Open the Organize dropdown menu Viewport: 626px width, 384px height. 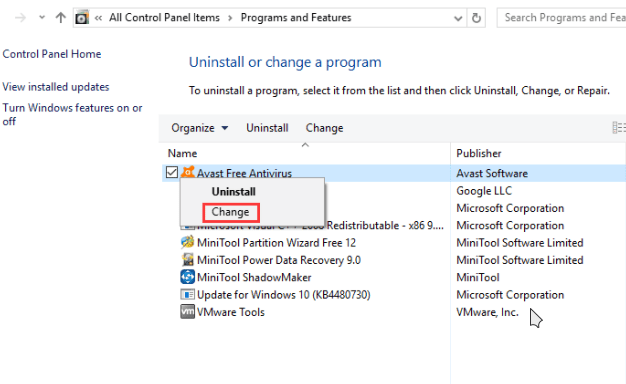tap(200, 128)
